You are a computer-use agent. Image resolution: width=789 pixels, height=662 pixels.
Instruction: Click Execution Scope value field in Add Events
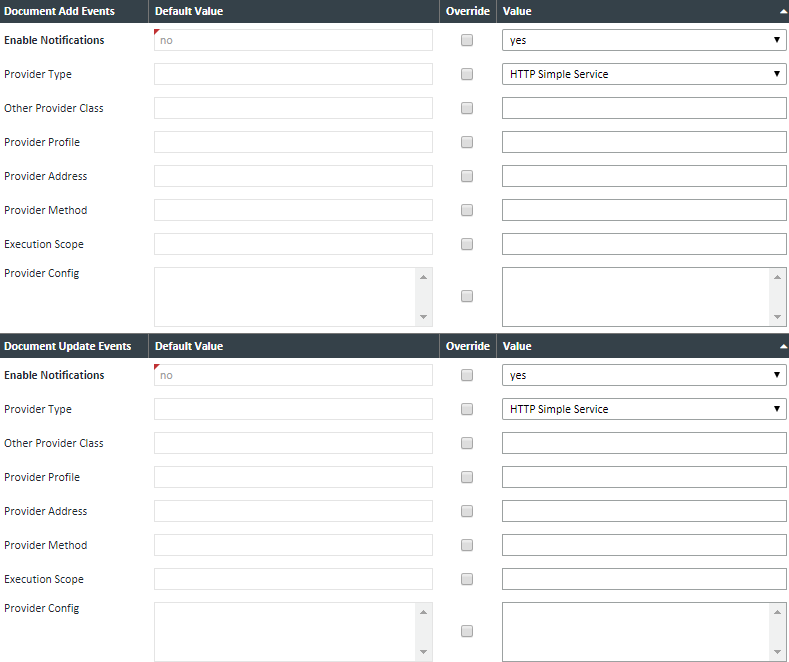click(643, 244)
